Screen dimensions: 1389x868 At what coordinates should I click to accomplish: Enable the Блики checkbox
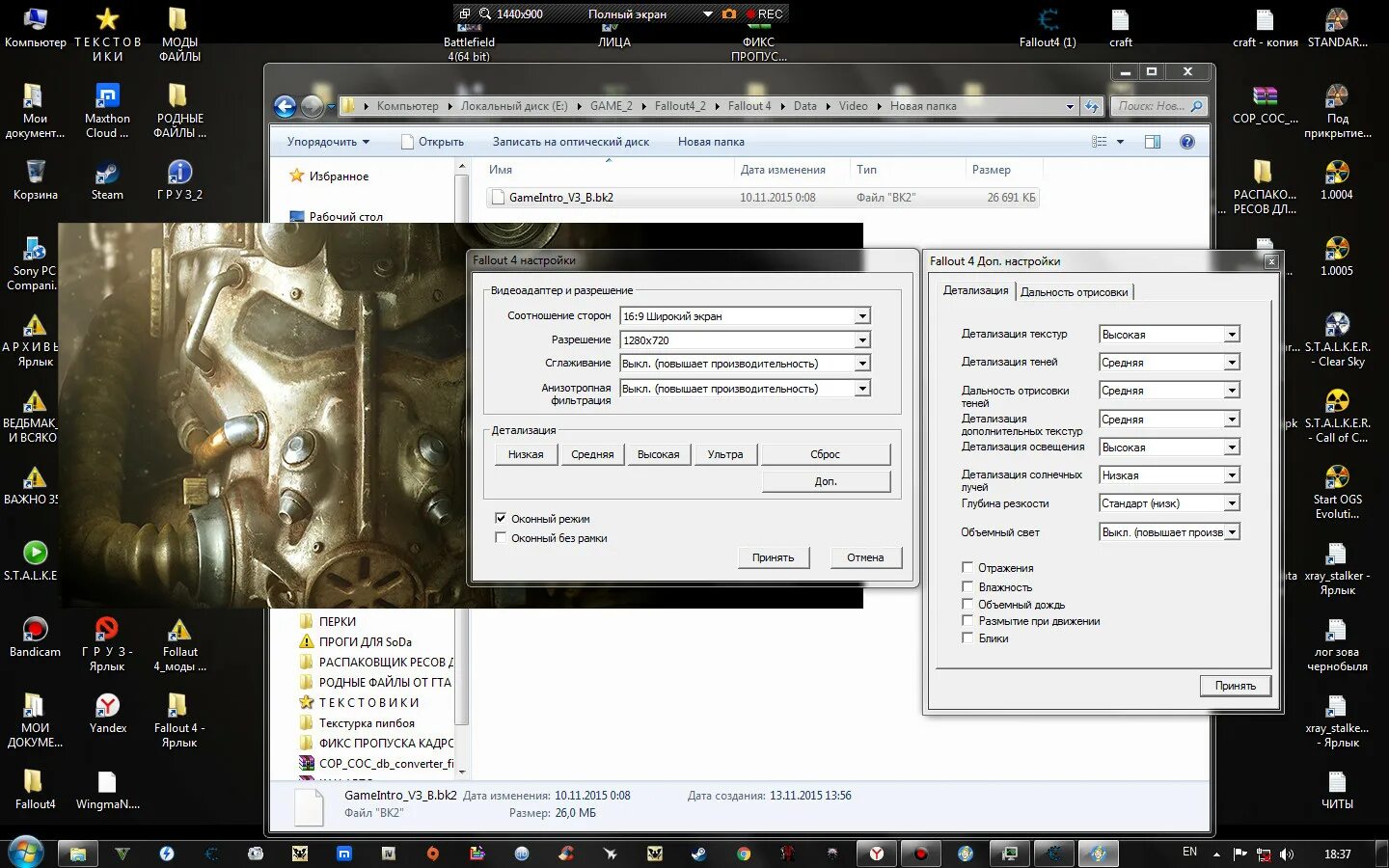[x=967, y=637]
